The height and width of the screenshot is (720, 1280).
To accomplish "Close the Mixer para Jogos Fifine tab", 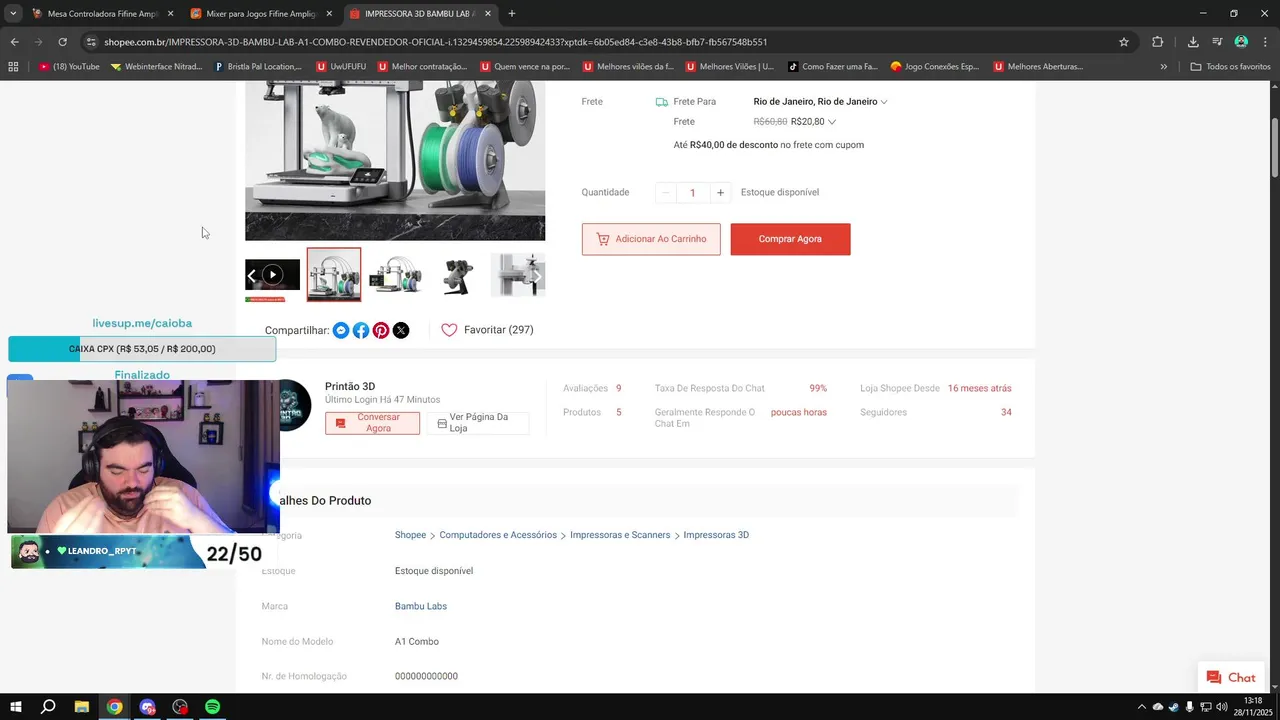I will [x=329, y=14].
